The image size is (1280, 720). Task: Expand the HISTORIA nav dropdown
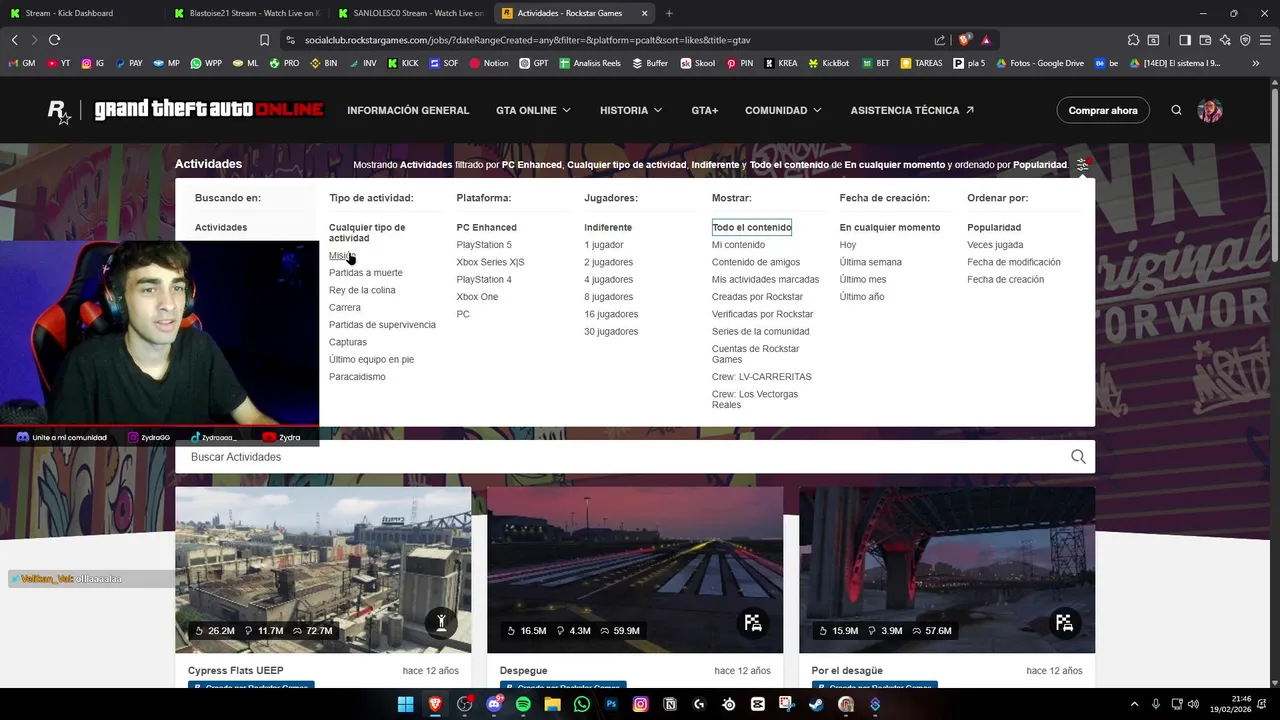(630, 110)
